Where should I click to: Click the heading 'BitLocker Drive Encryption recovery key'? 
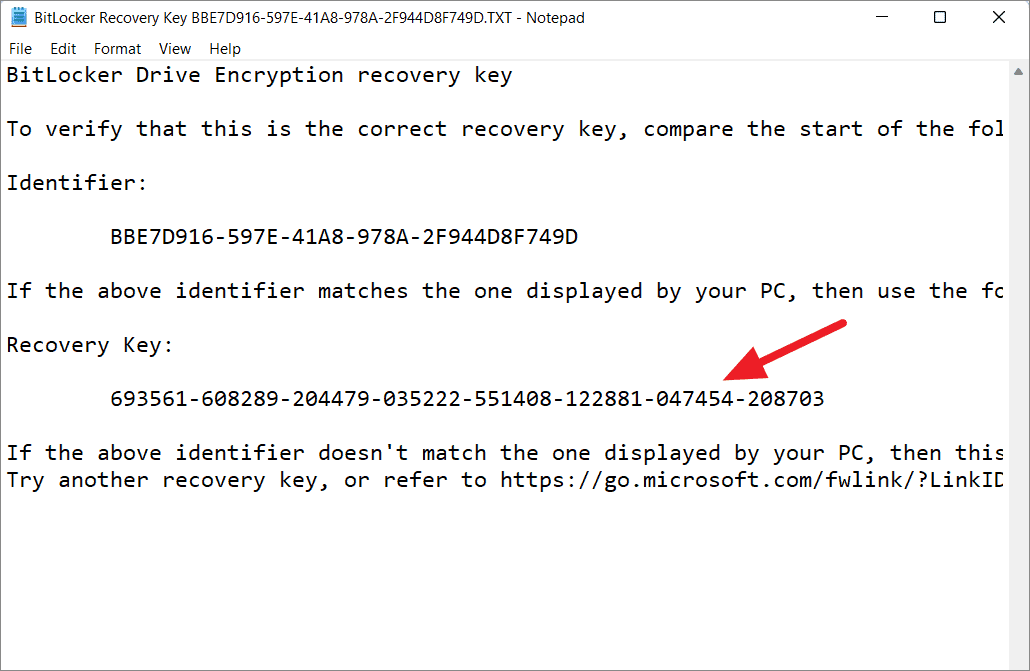[x=259, y=76]
